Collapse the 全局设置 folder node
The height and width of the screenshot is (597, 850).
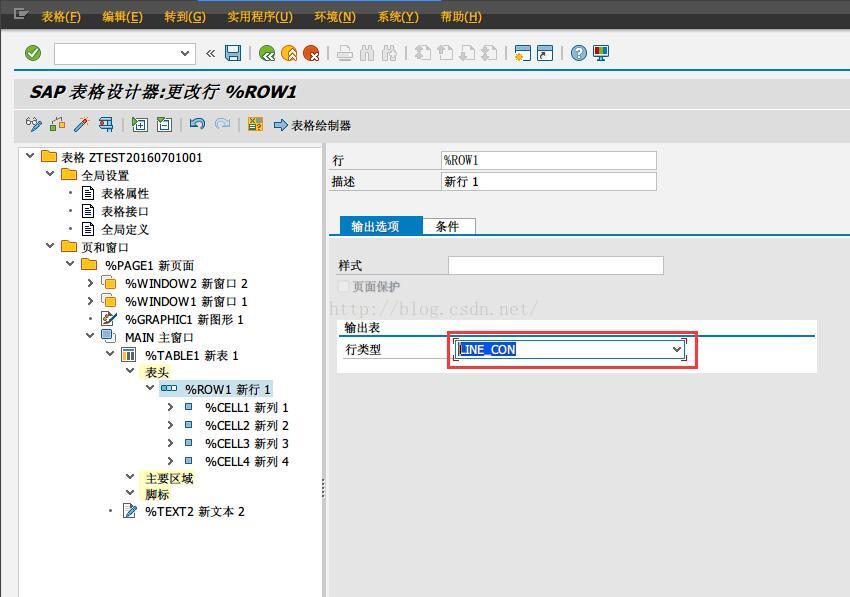click(x=50, y=174)
